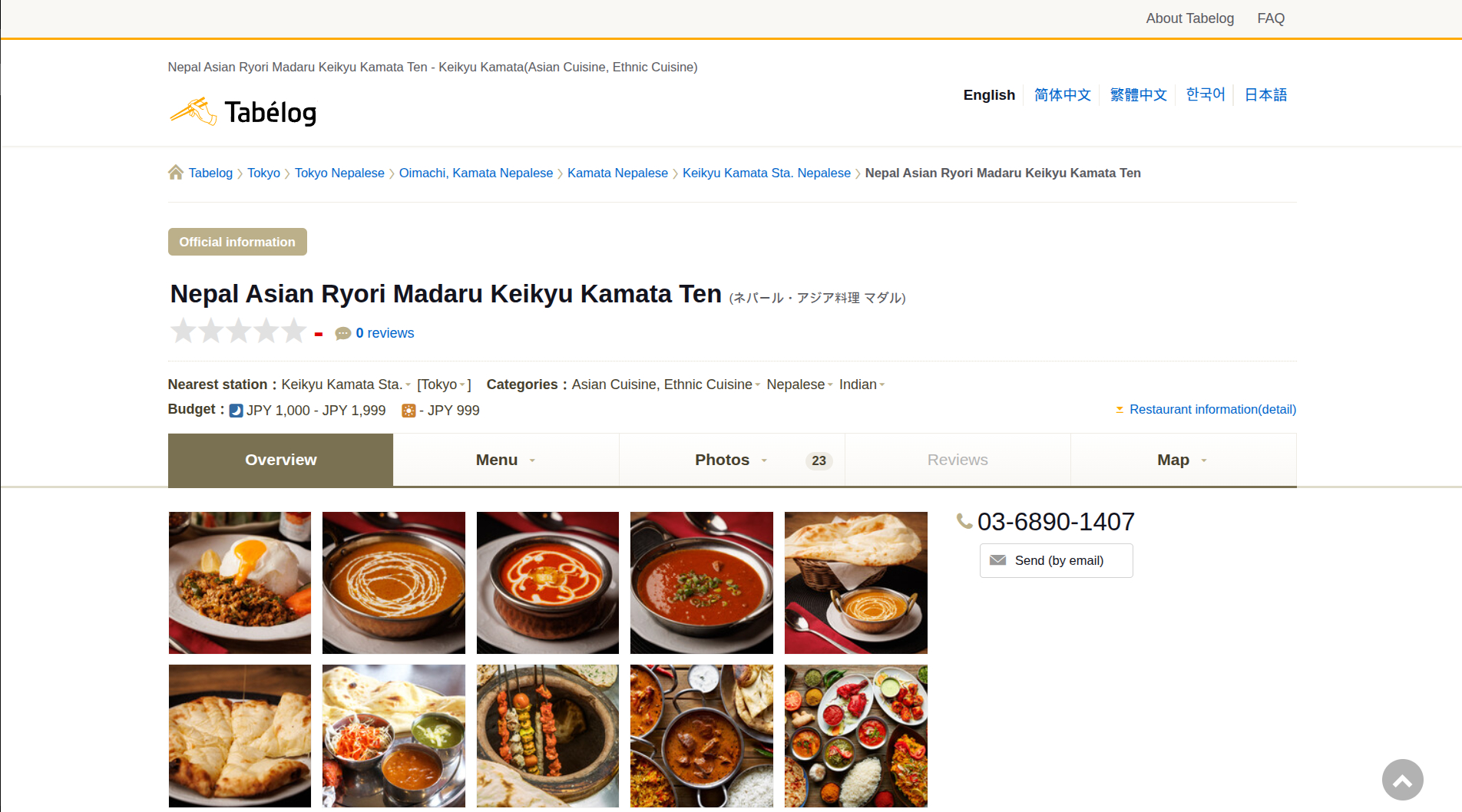Open Keikyu Kamata Sta. Nepalese breadcrumb

pos(766,173)
